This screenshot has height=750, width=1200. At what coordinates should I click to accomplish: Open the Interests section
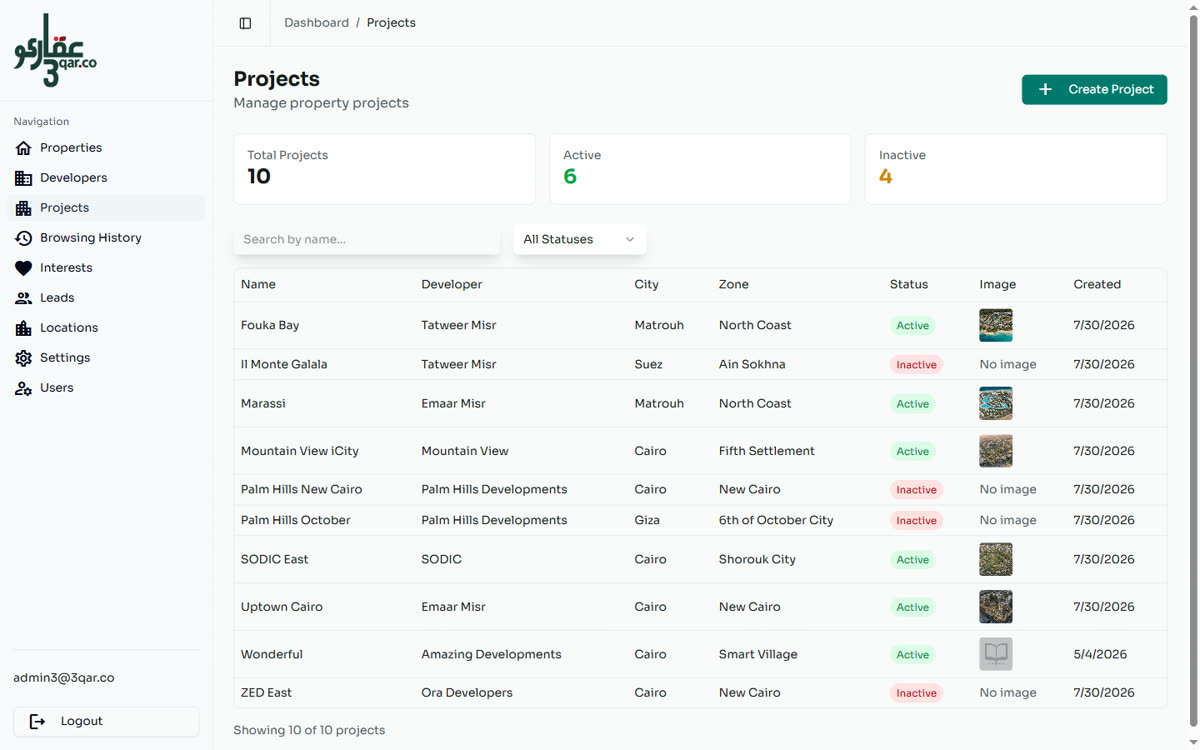(107, 268)
